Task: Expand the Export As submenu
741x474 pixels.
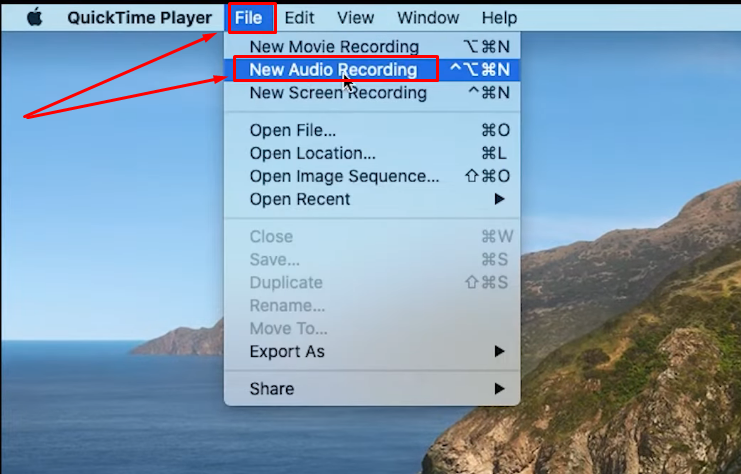Action: point(372,352)
